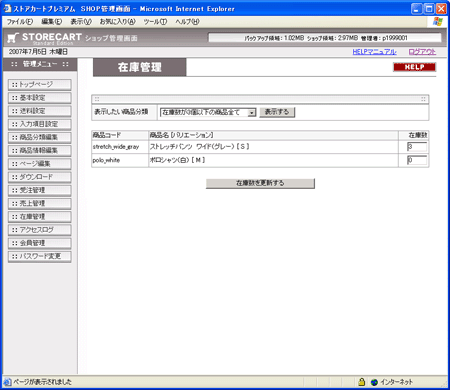450x390 pixels.
Task: Open 基本設定 from the menu
Action: click(x=40, y=98)
